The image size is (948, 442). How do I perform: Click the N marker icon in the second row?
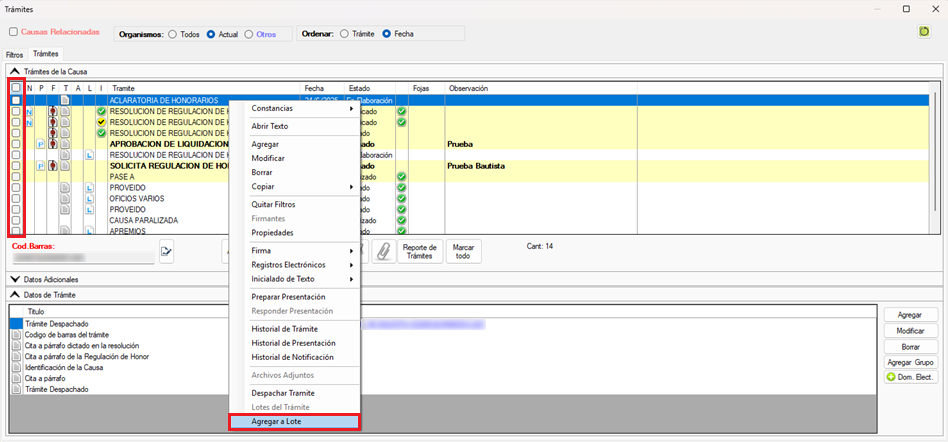(x=29, y=111)
